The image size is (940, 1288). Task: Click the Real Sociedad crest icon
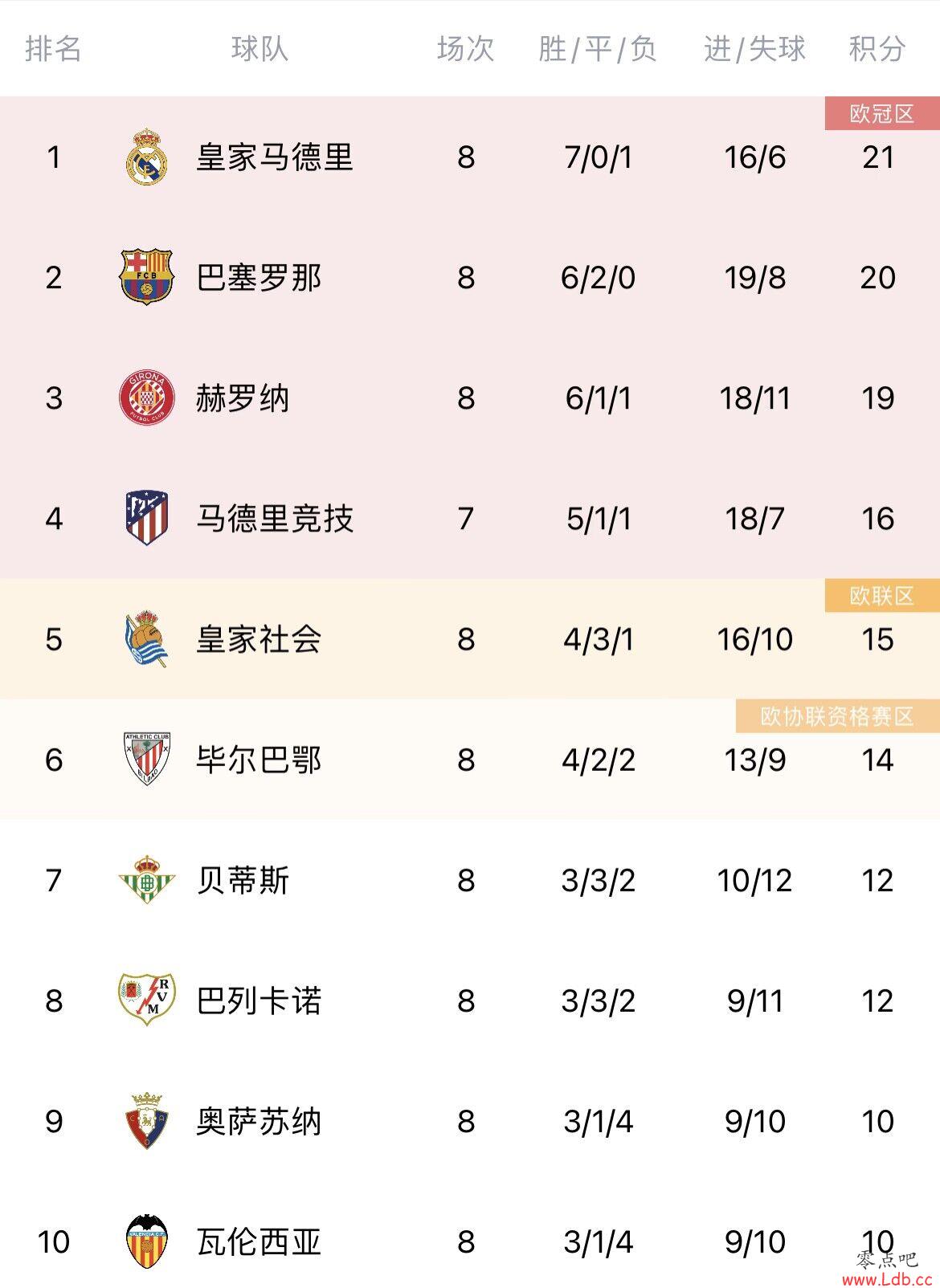pos(146,639)
